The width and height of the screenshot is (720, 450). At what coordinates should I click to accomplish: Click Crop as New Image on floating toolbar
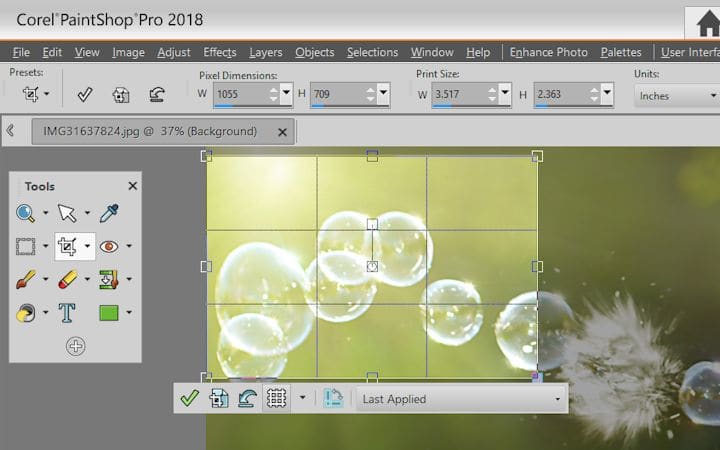[x=219, y=398]
